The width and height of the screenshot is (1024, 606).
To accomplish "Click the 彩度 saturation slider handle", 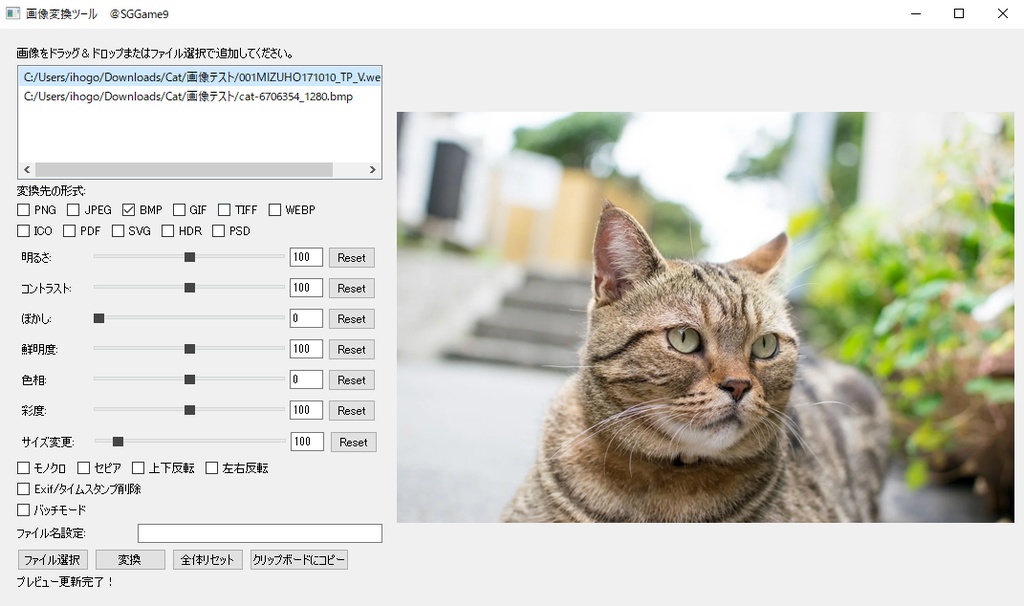I will [189, 410].
